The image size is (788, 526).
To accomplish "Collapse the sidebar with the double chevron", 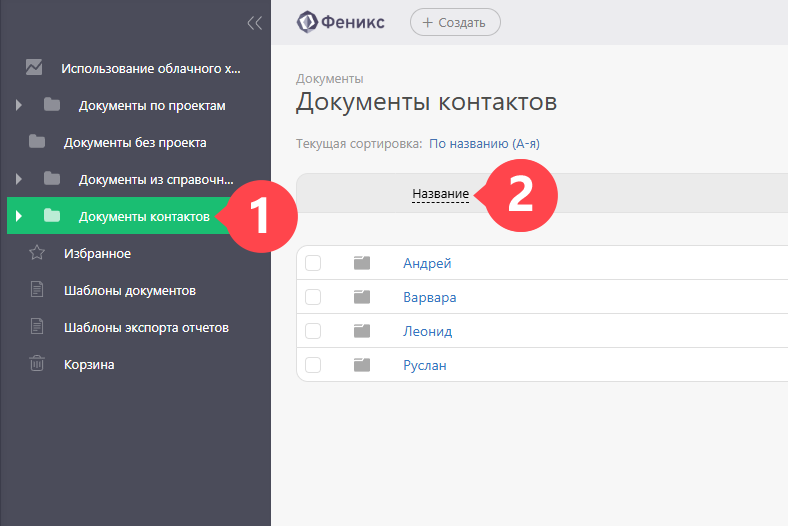I will (x=255, y=23).
